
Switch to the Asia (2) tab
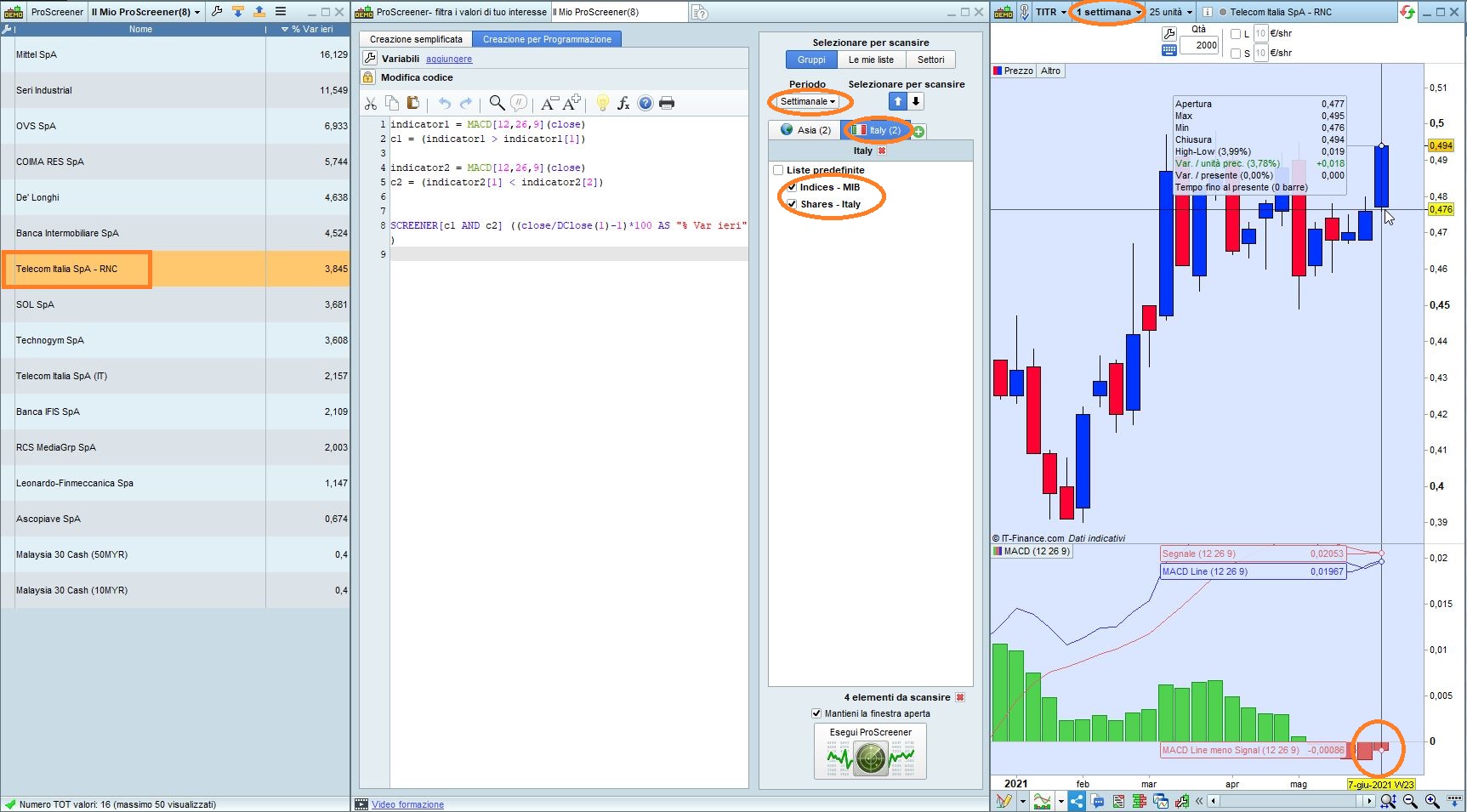point(805,130)
